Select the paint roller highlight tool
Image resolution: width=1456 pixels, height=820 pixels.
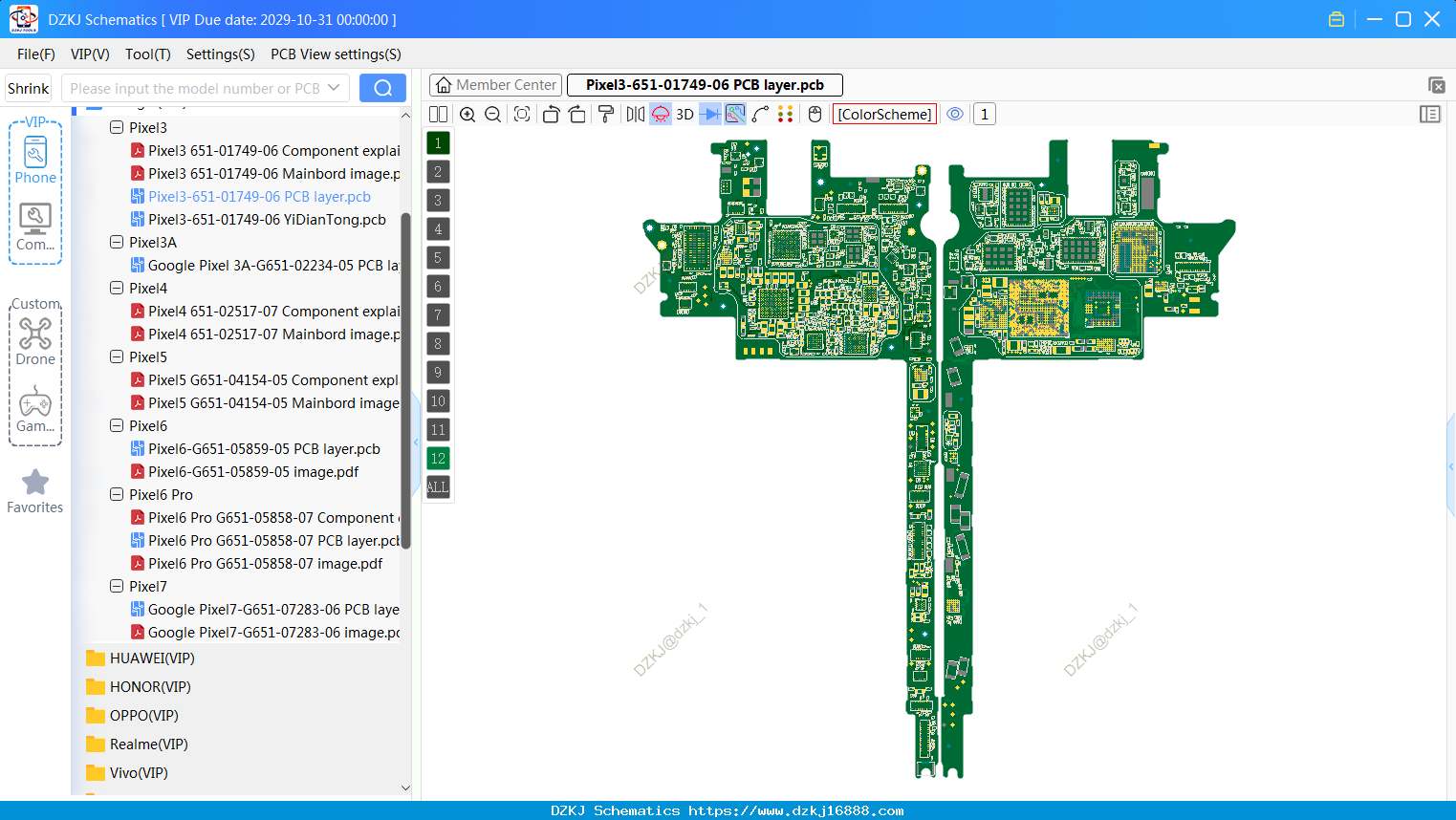pos(606,115)
